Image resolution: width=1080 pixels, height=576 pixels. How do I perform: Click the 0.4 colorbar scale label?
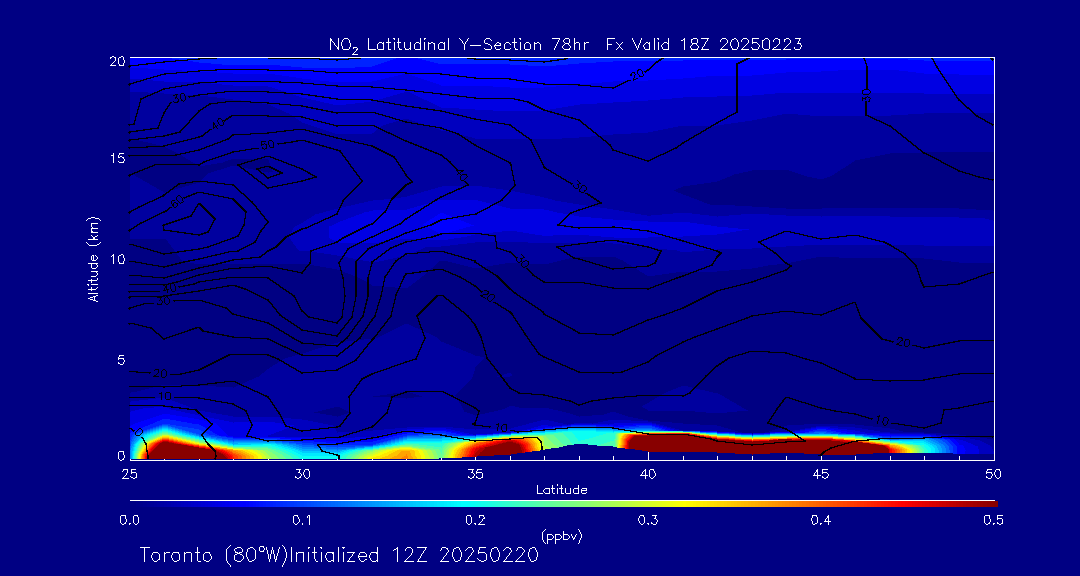click(821, 520)
